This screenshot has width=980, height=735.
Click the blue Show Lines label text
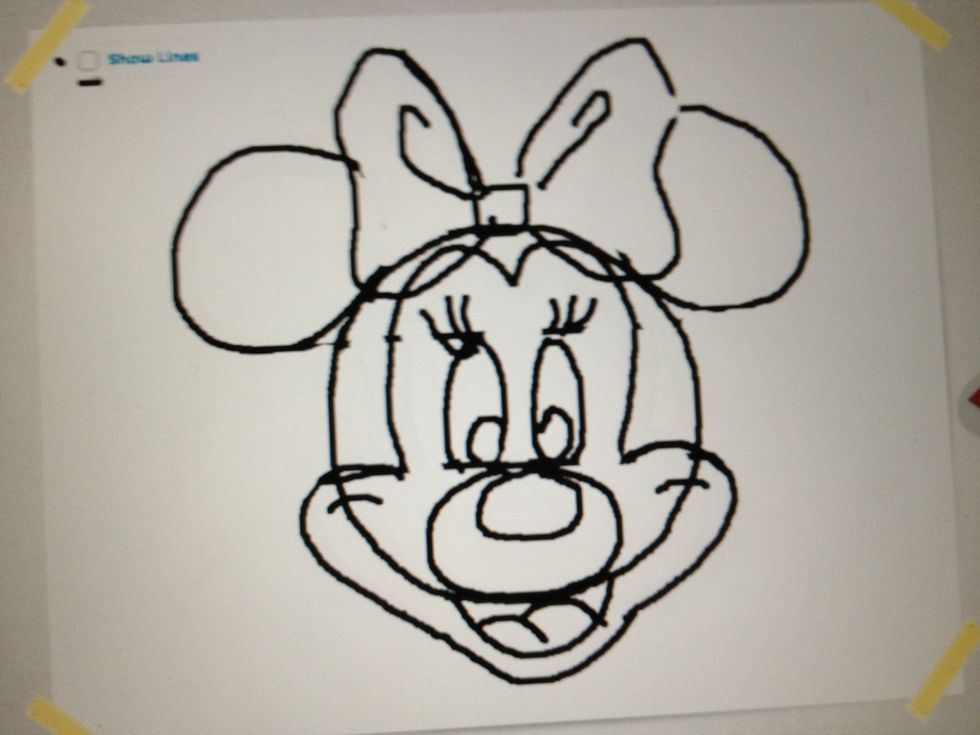coord(153,58)
